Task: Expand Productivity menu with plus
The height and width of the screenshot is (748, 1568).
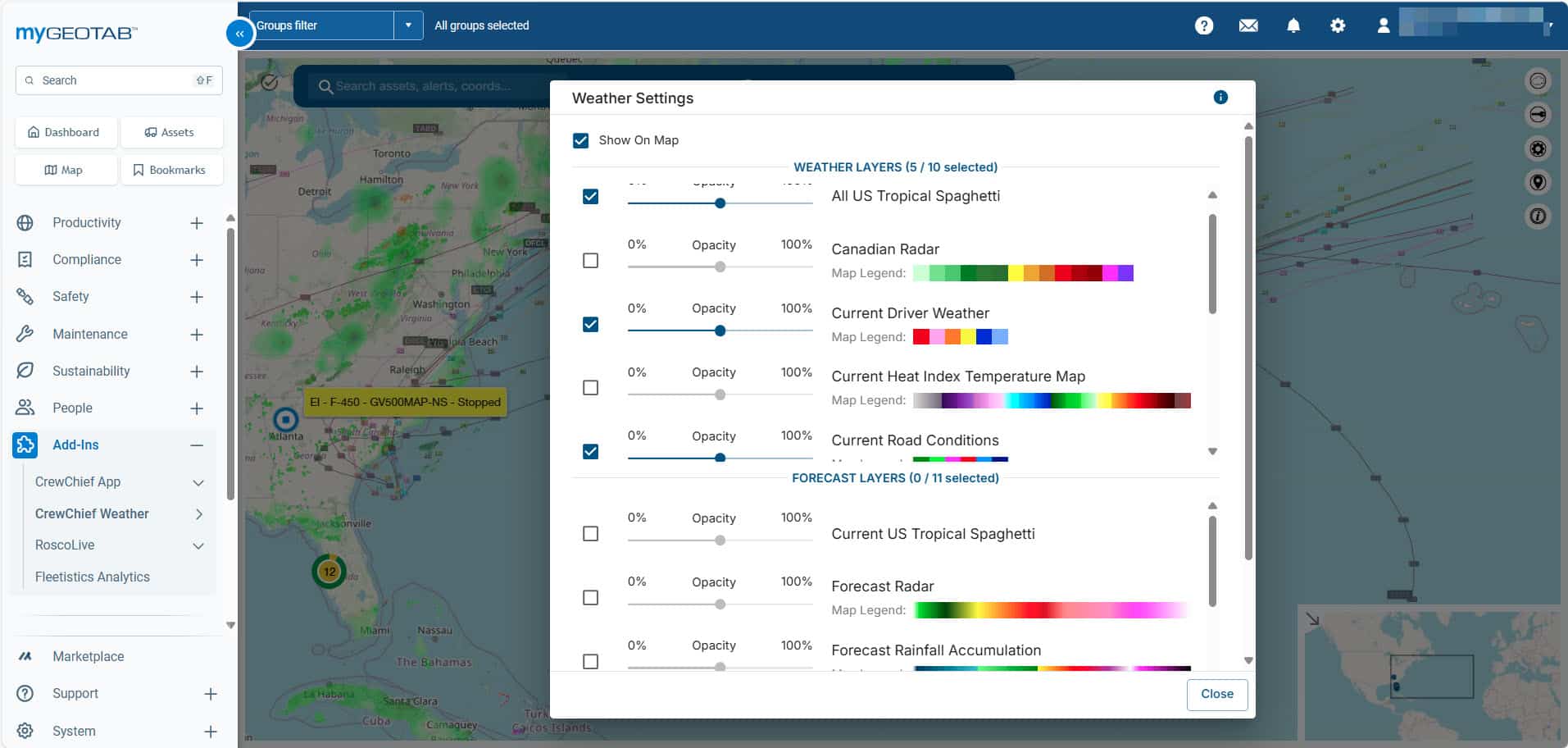Action: pos(197,223)
